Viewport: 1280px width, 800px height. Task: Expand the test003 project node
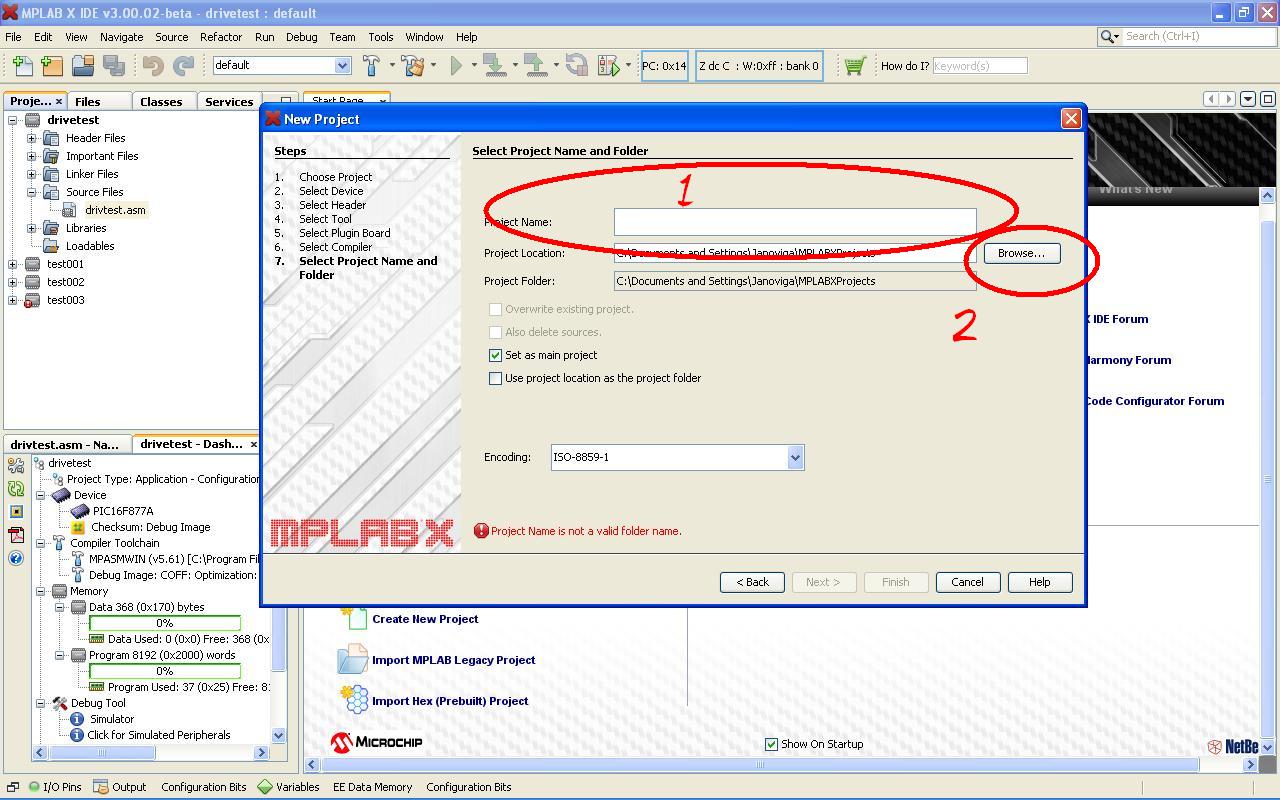click(x=13, y=300)
